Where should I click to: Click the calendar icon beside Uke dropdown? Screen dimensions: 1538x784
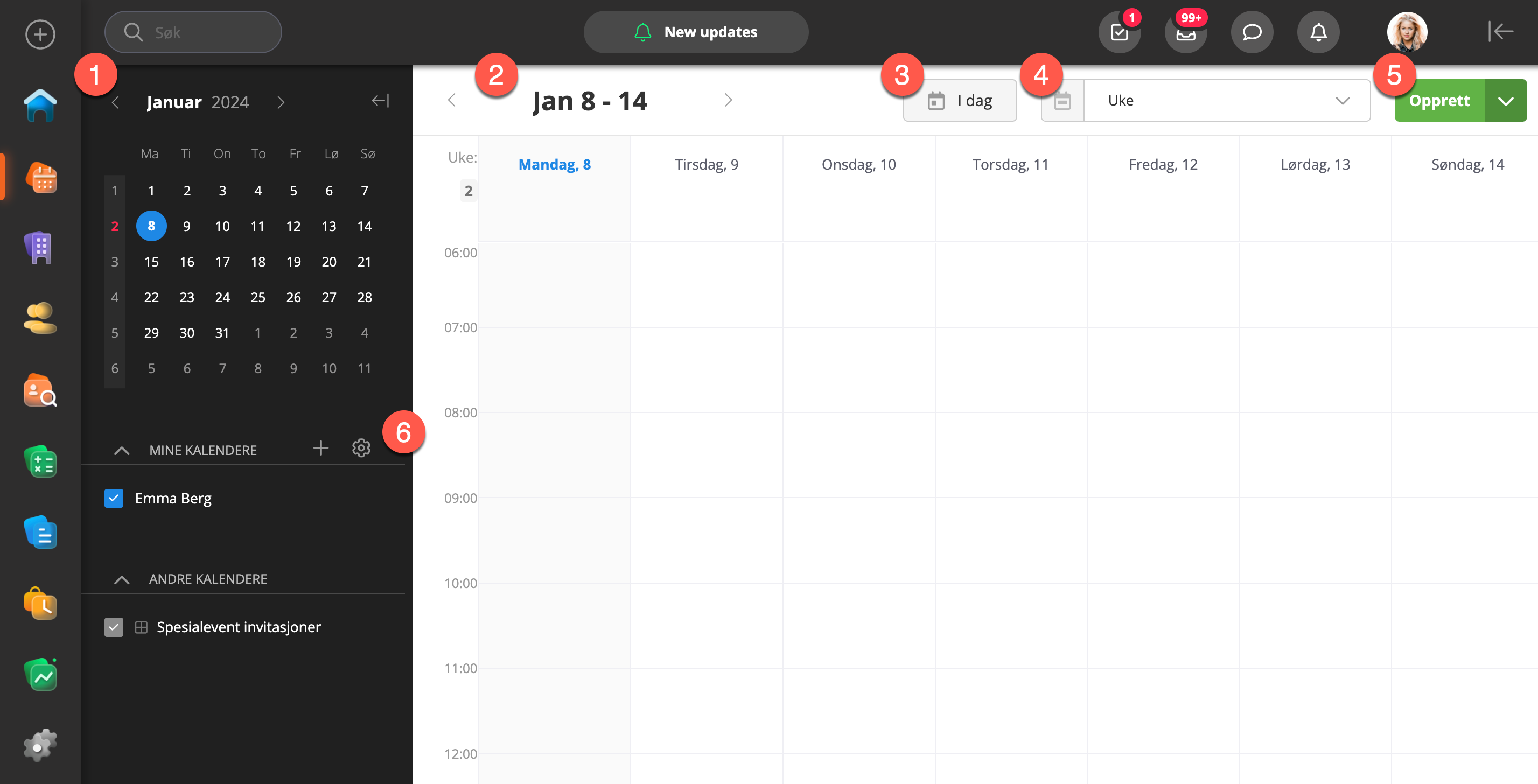pyautogui.click(x=1062, y=101)
